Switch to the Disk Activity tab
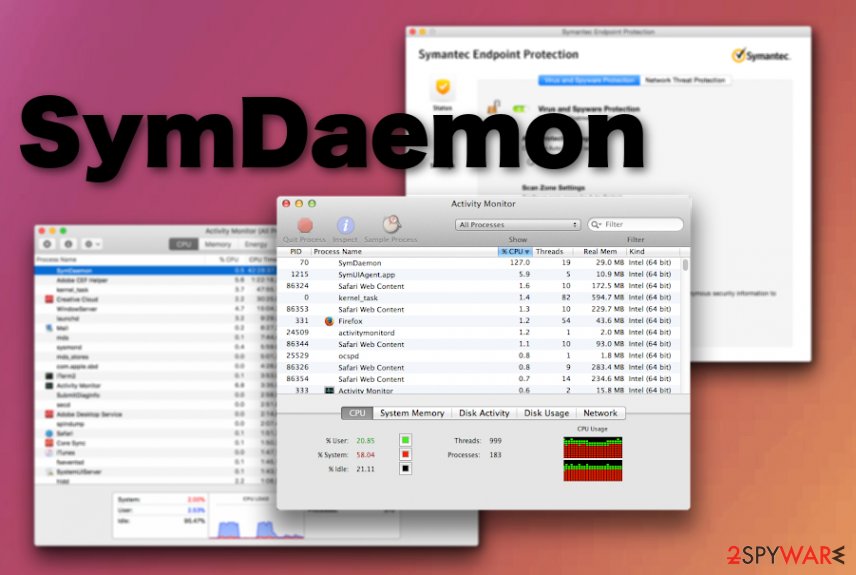 484,413
